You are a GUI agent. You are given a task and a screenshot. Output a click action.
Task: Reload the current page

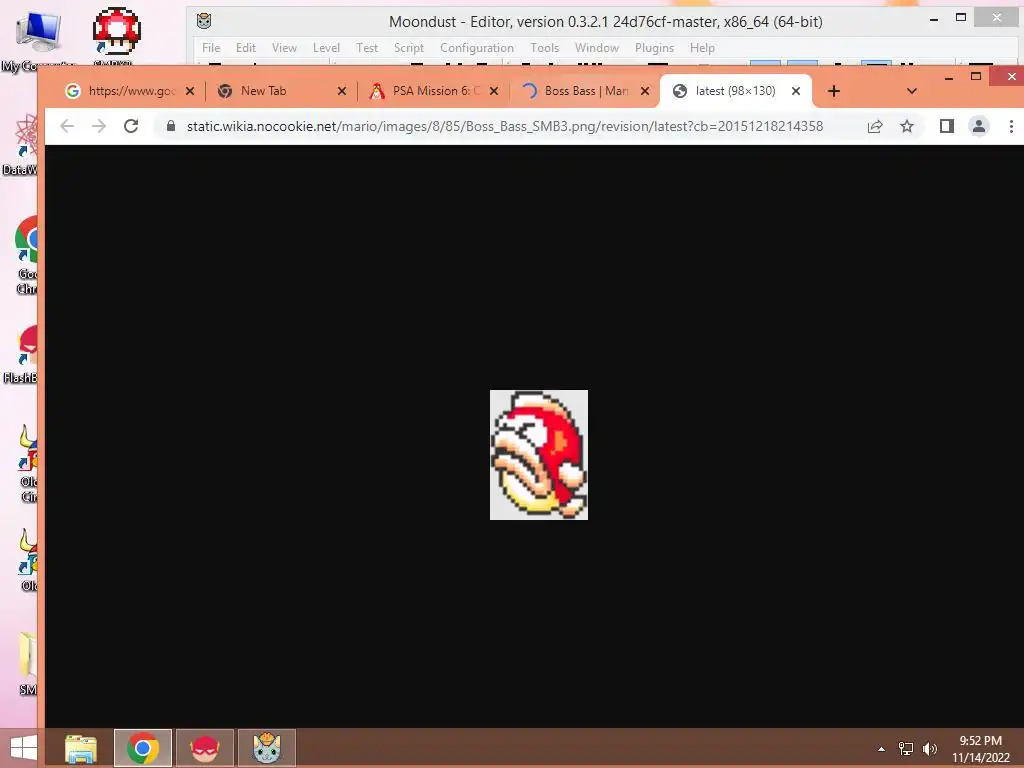tap(131, 126)
